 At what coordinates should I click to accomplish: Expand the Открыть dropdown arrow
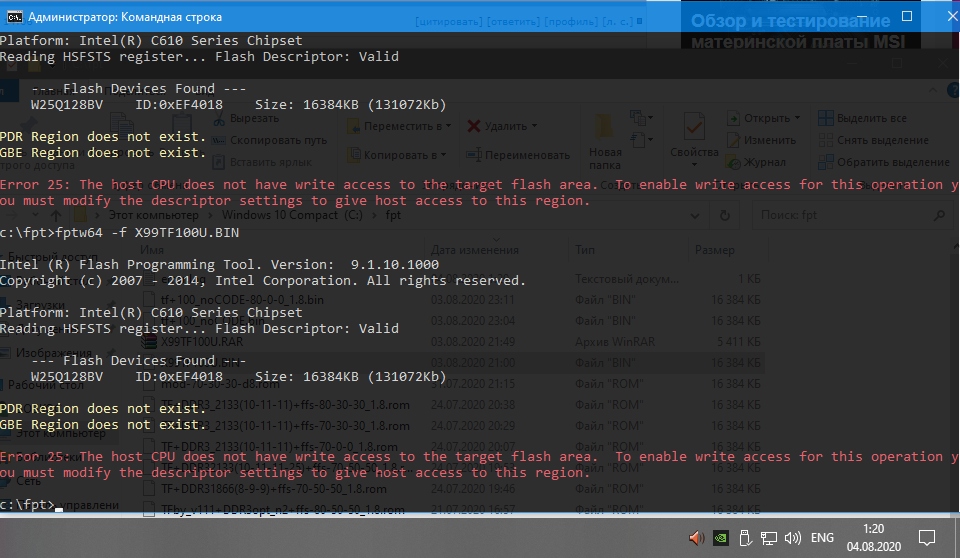tap(797, 118)
